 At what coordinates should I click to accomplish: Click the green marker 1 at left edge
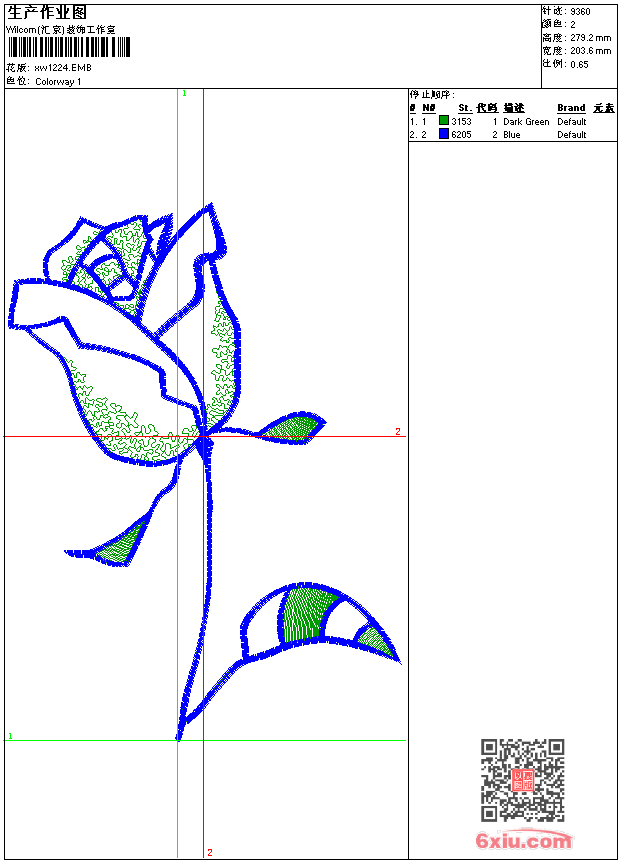10,736
